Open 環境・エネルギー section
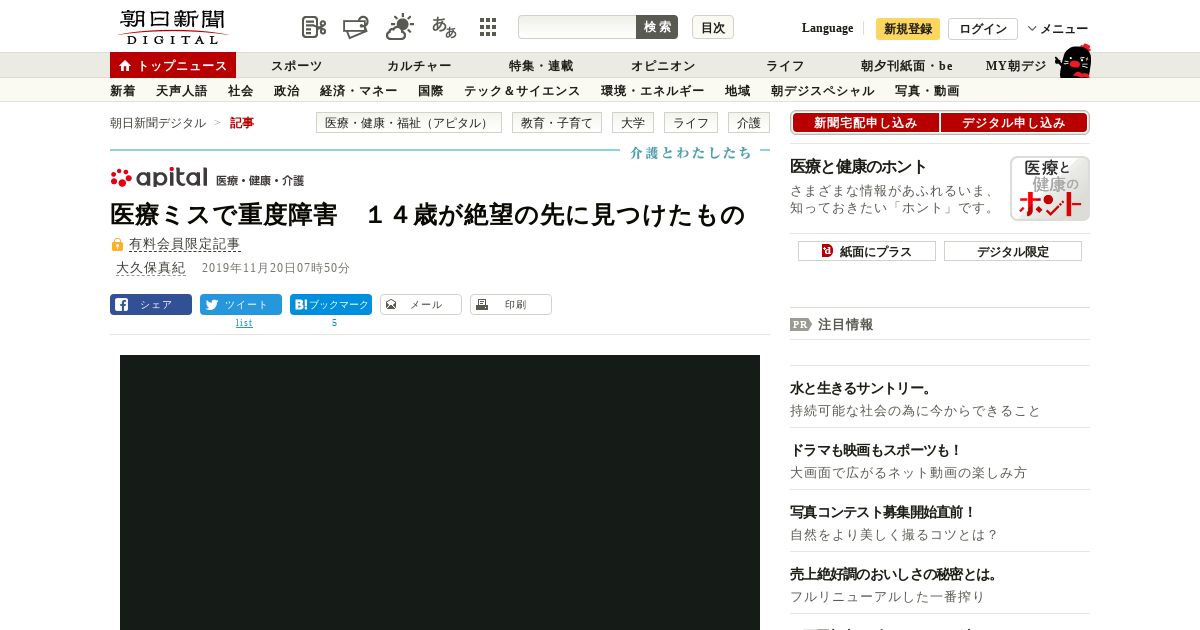Screen dimensions: 1200x630 click(653, 90)
